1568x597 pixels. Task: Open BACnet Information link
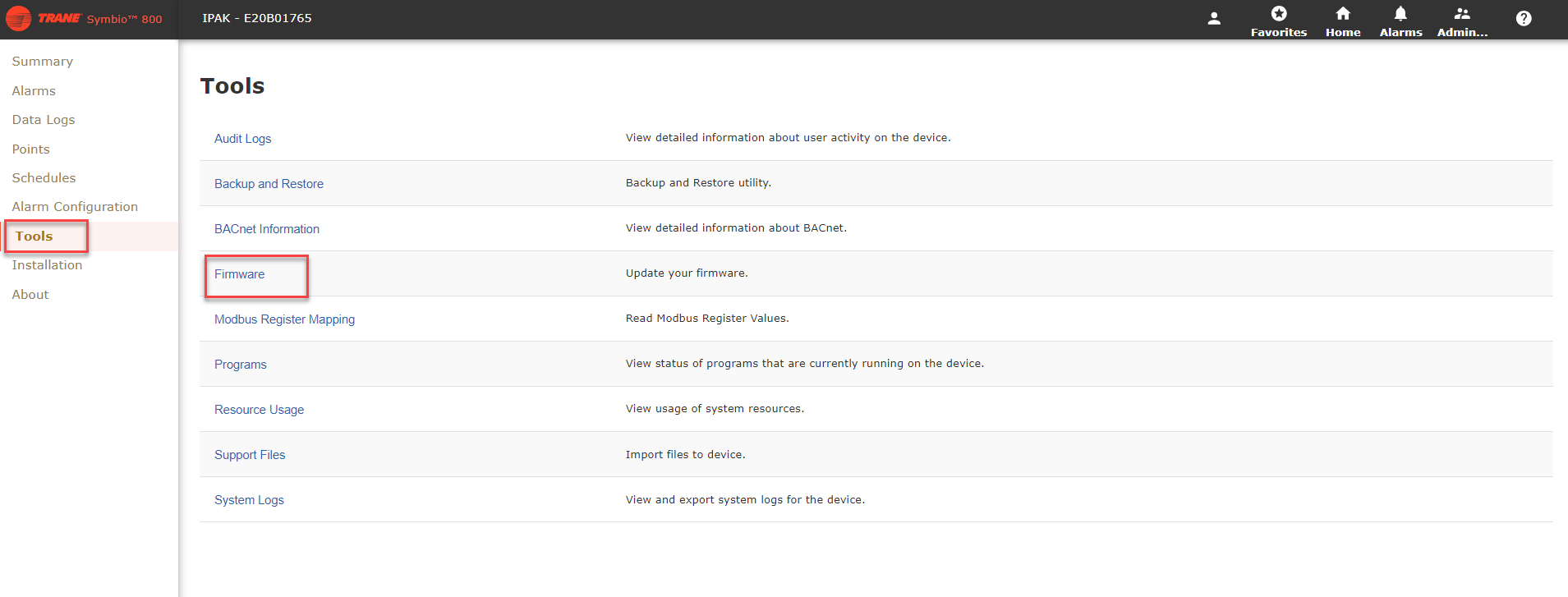click(267, 229)
